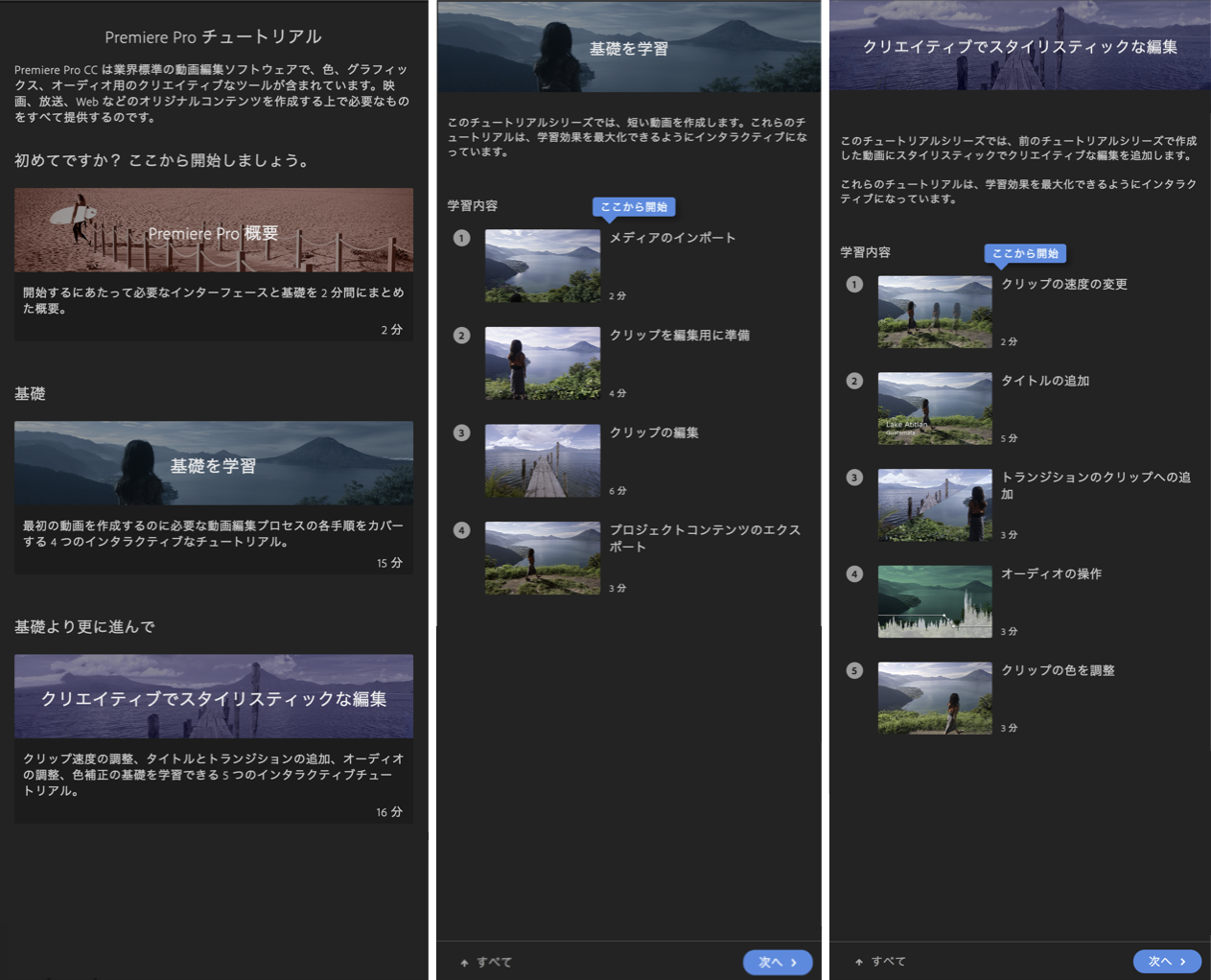1211x980 pixels.
Task: Select クリップを編集用に準備 title text
Action: pos(680,336)
